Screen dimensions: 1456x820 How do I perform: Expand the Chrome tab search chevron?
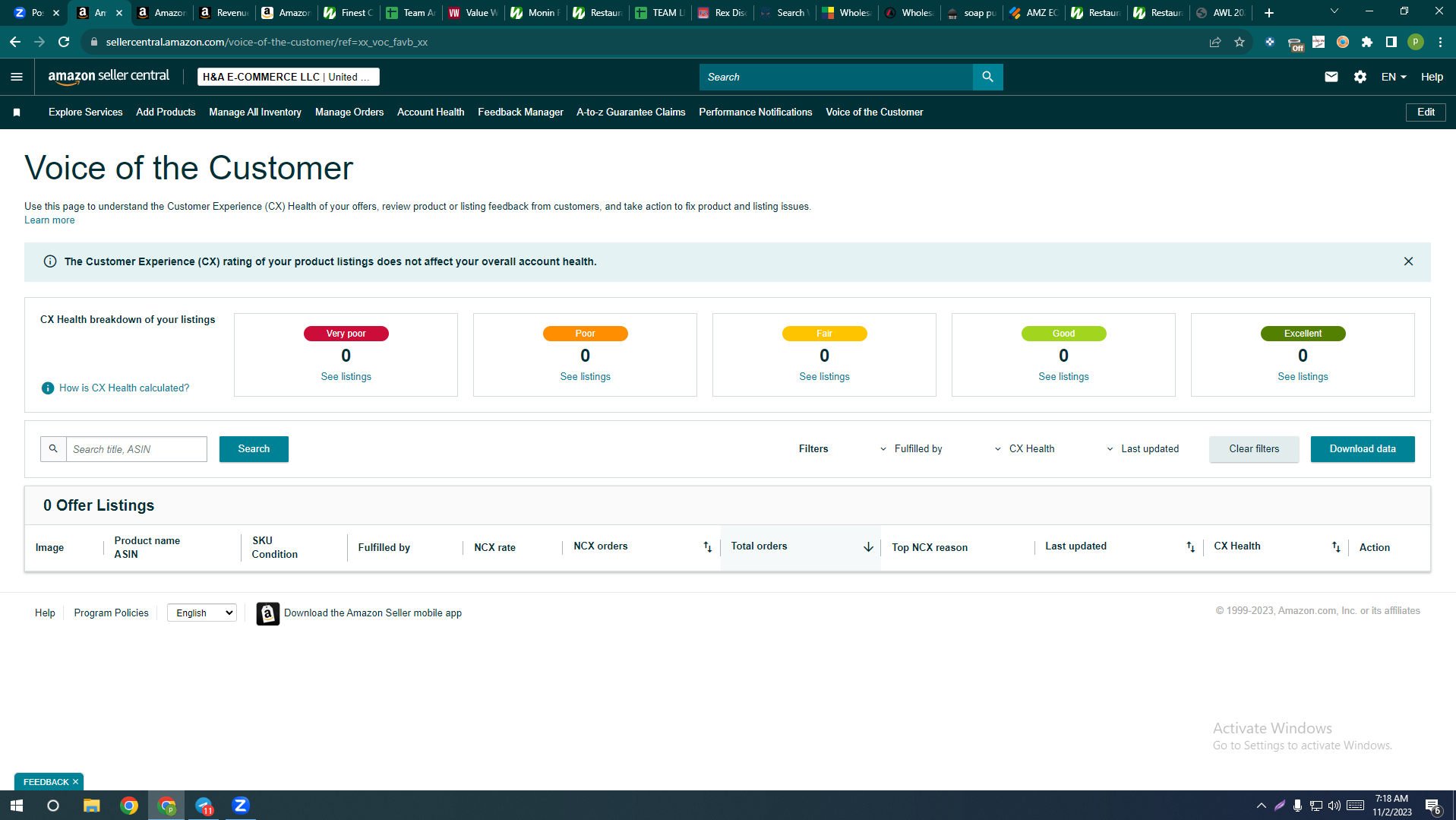[1334, 11]
